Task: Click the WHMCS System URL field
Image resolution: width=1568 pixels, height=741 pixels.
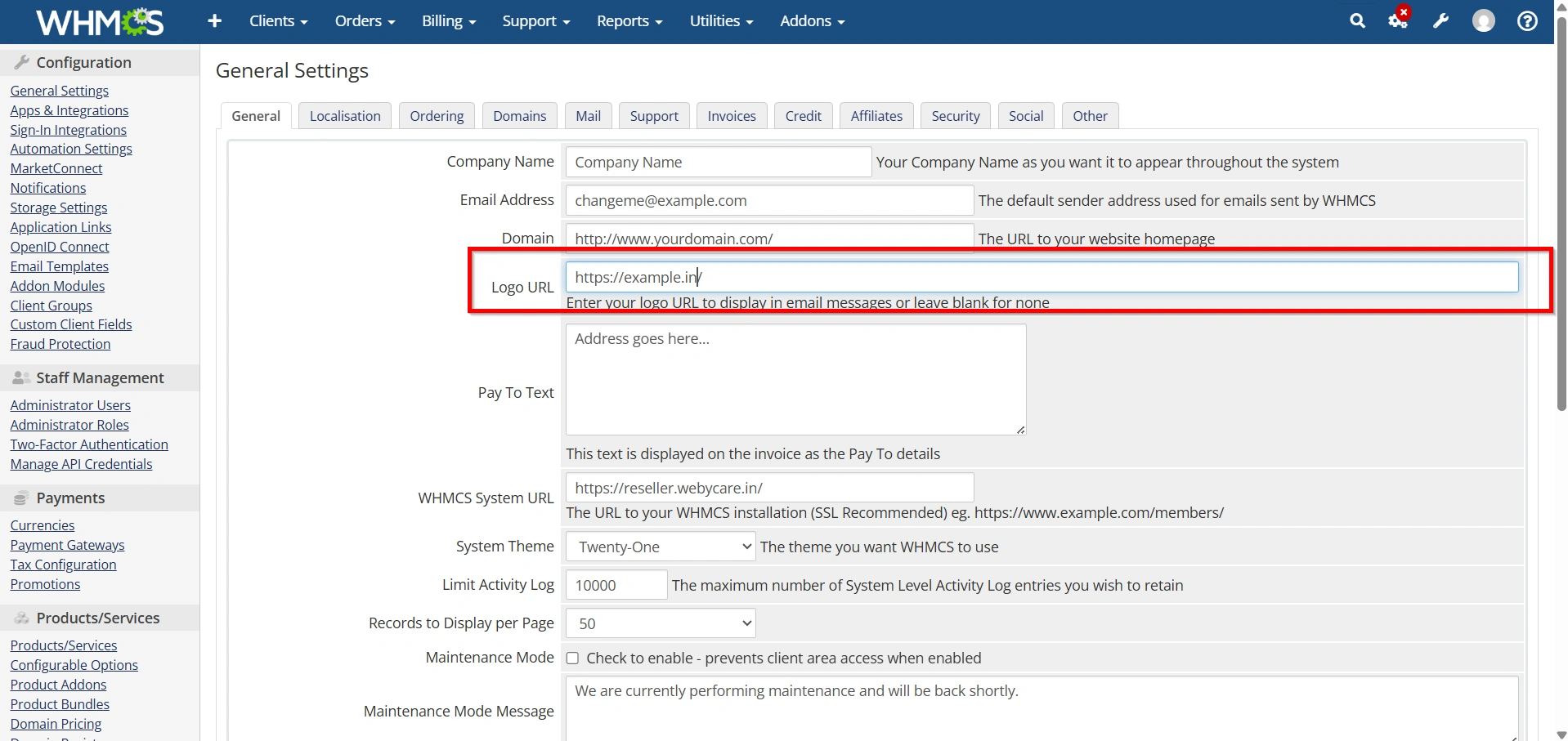Action: tap(769, 488)
